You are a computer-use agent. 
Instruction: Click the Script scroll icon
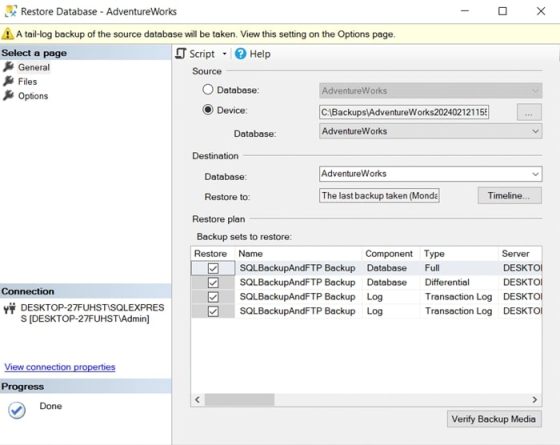pyautogui.click(x=181, y=54)
